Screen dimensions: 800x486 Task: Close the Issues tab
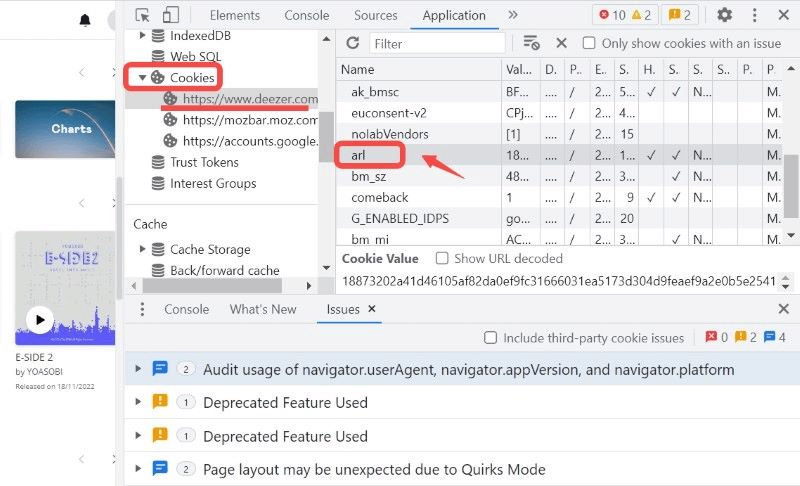pos(372,309)
